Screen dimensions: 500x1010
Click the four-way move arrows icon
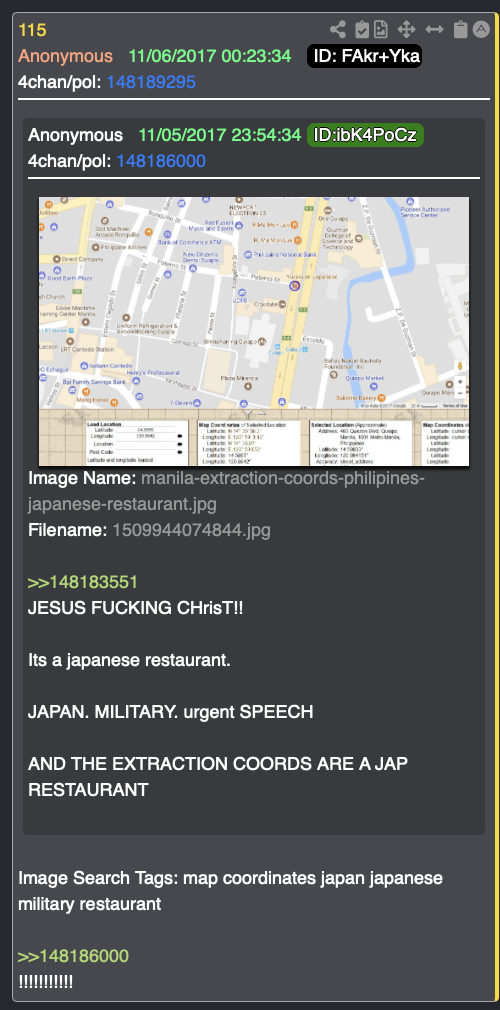click(x=406, y=29)
